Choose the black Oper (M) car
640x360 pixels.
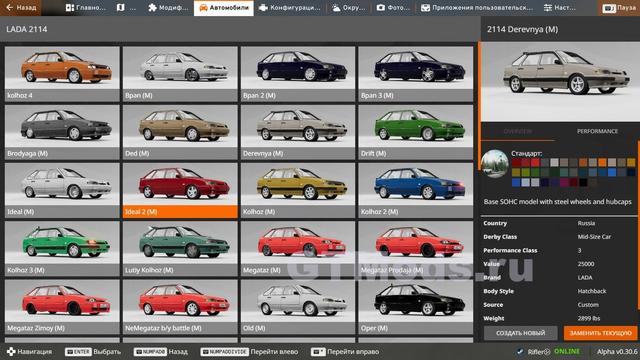point(416,307)
